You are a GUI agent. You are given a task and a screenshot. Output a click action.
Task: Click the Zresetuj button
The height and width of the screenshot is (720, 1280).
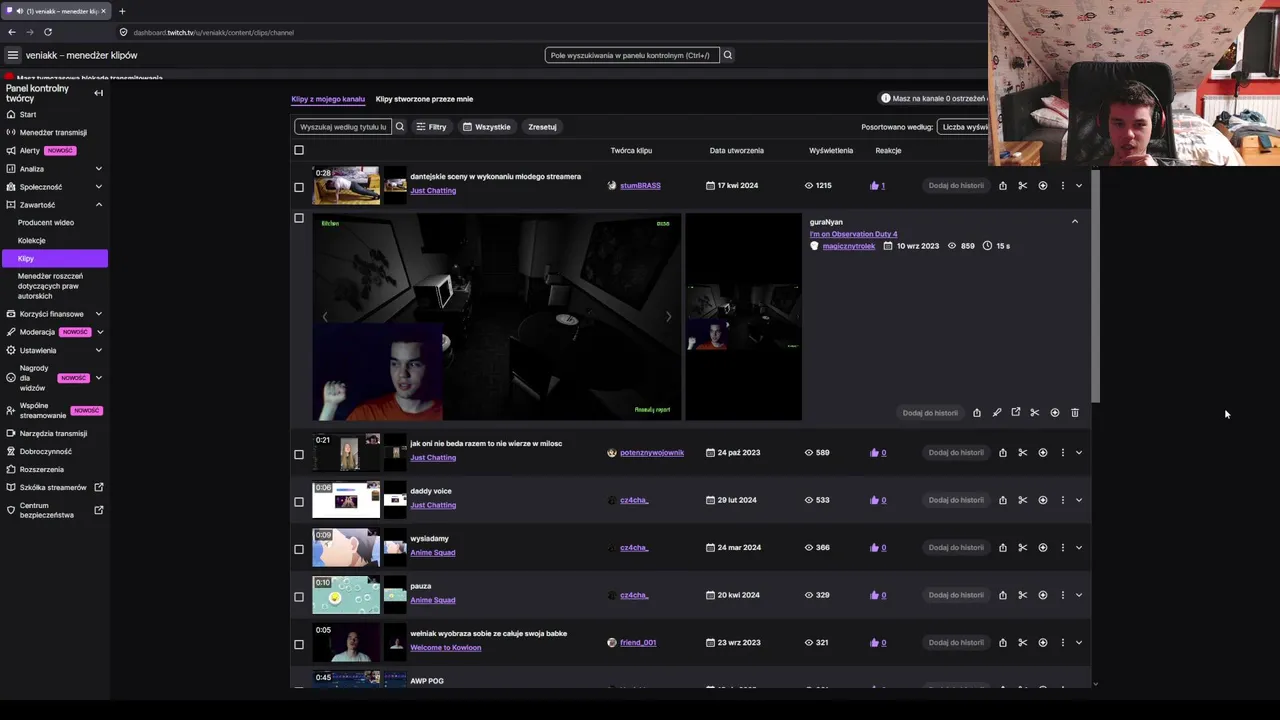pos(542,127)
